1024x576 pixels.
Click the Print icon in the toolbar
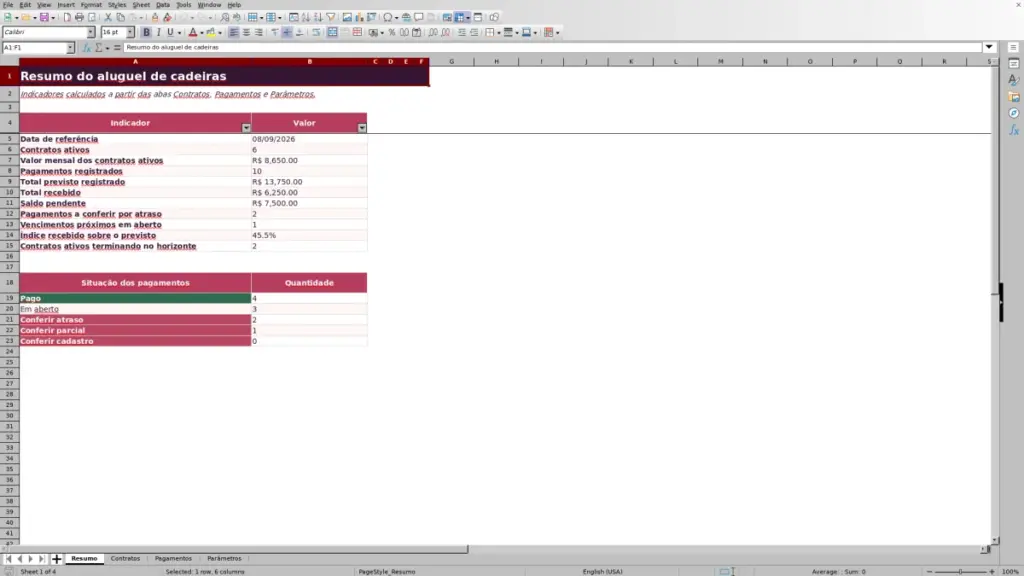79,17
